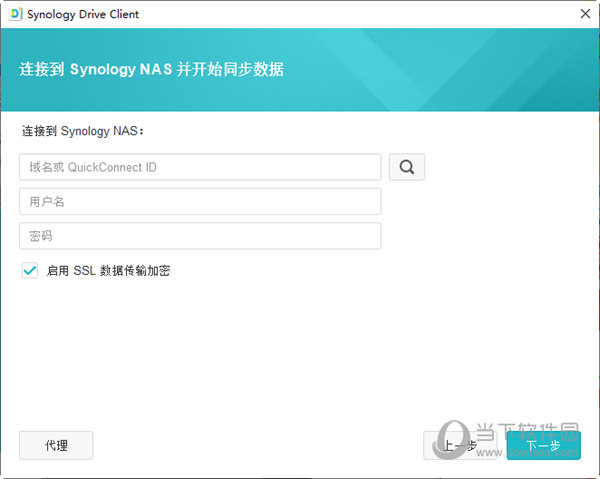Continue with the 下一步 button
The width and height of the screenshot is (600, 479).
click(544, 445)
